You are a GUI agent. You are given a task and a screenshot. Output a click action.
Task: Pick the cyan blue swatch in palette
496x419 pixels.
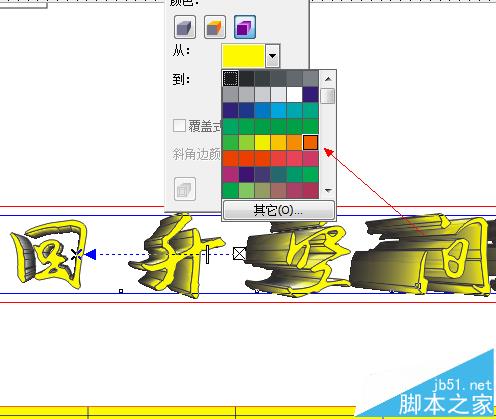(x=278, y=110)
